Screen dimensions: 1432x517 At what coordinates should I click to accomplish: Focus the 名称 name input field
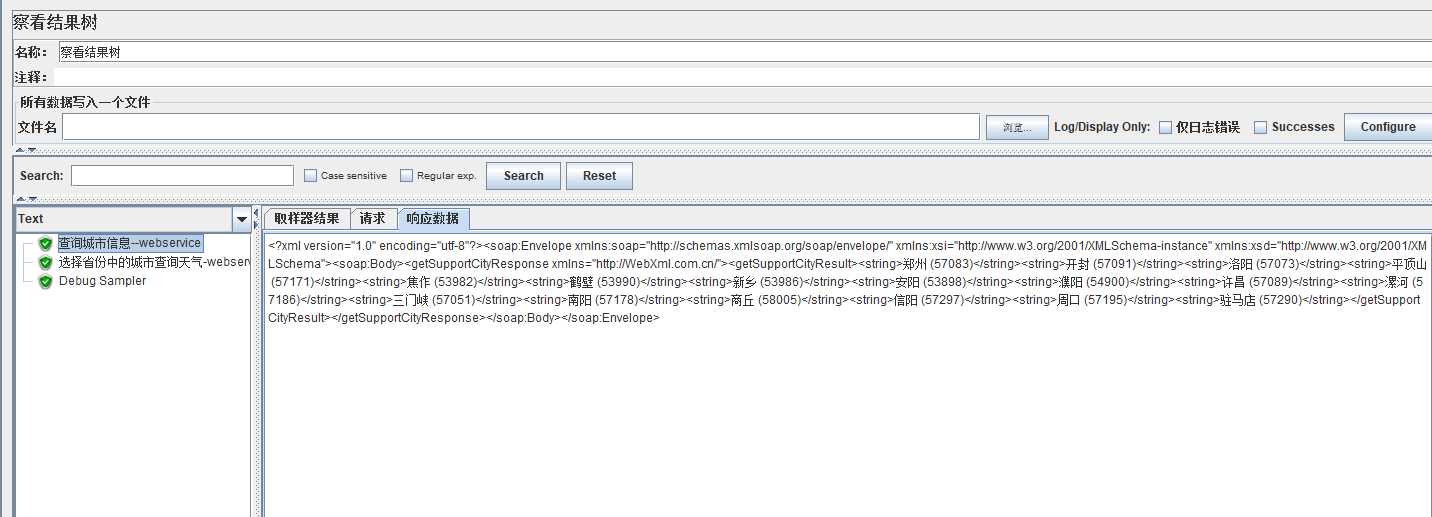pyautogui.click(x=744, y=52)
